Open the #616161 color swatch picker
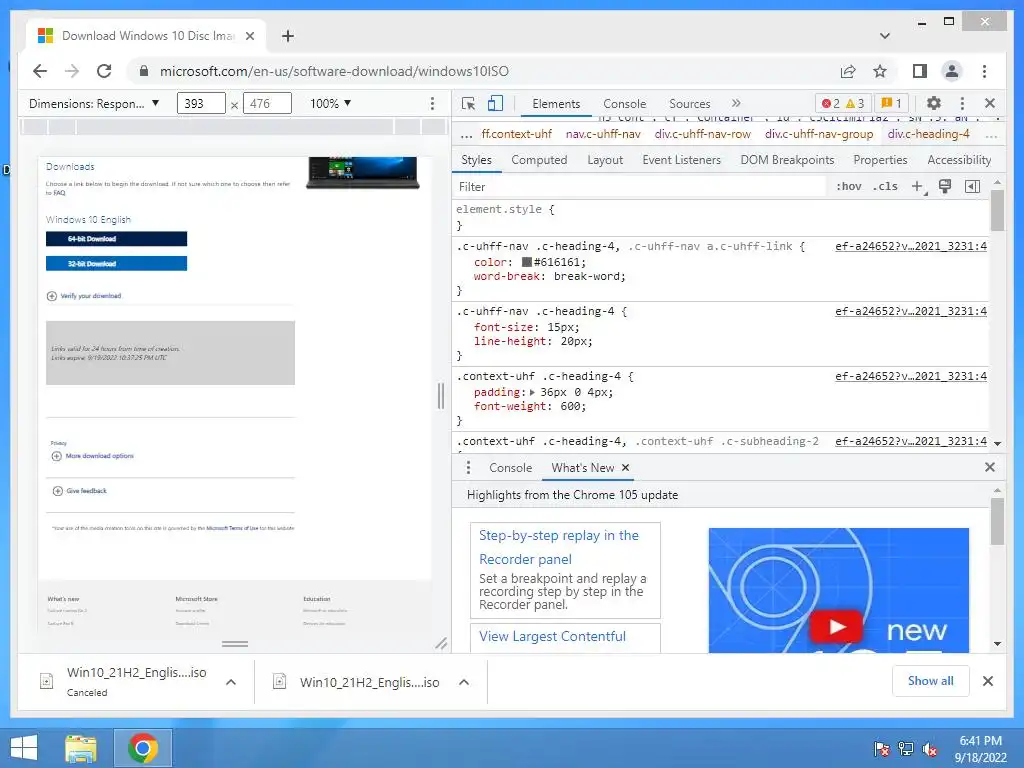 tap(526, 263)
